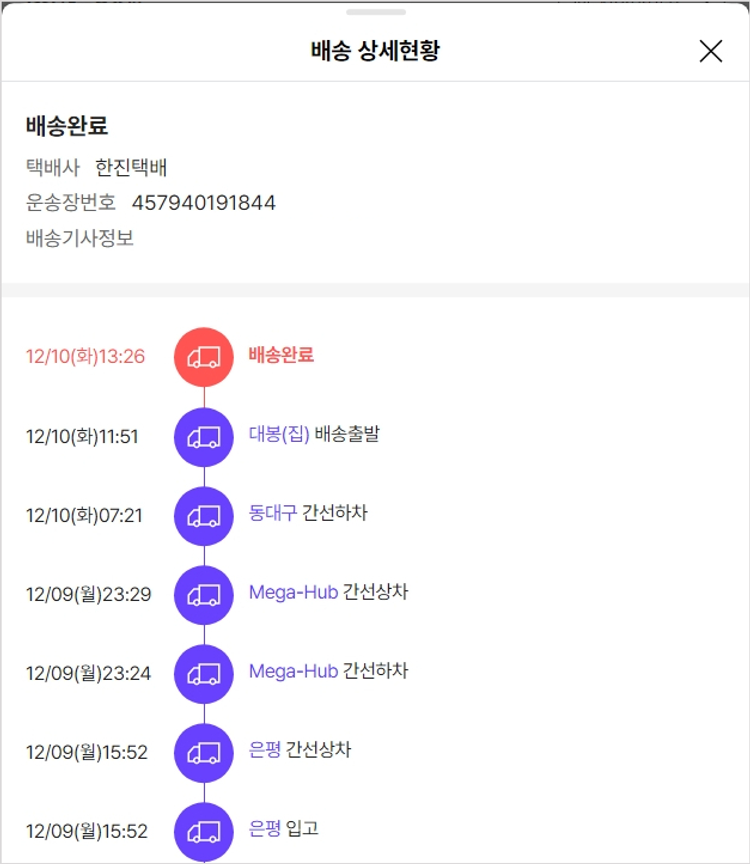Click the truck icon for 대봉(집) 배송출발

(x=204, y=436)
